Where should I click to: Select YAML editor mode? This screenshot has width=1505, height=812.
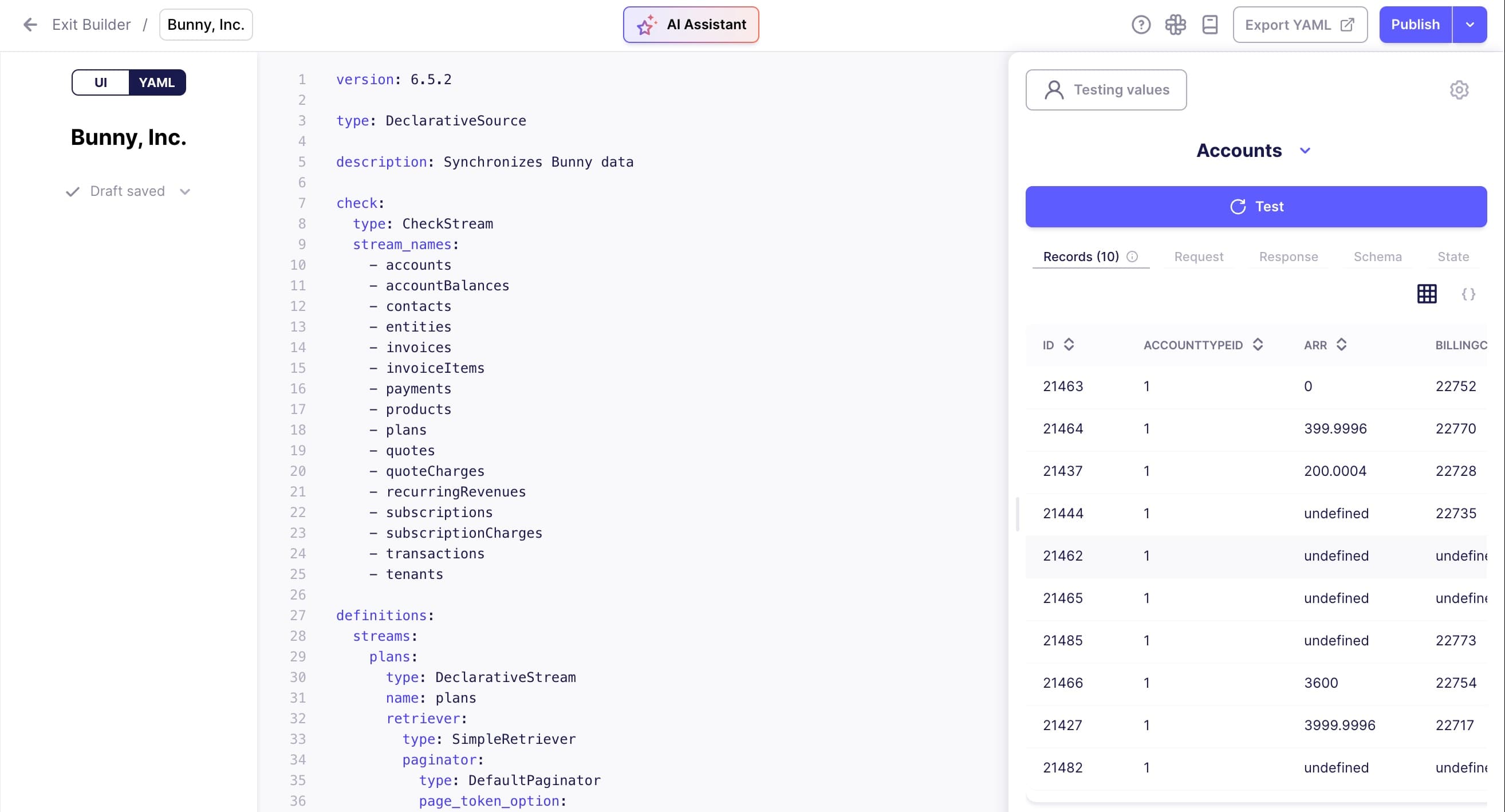click(x=156, y=82)
